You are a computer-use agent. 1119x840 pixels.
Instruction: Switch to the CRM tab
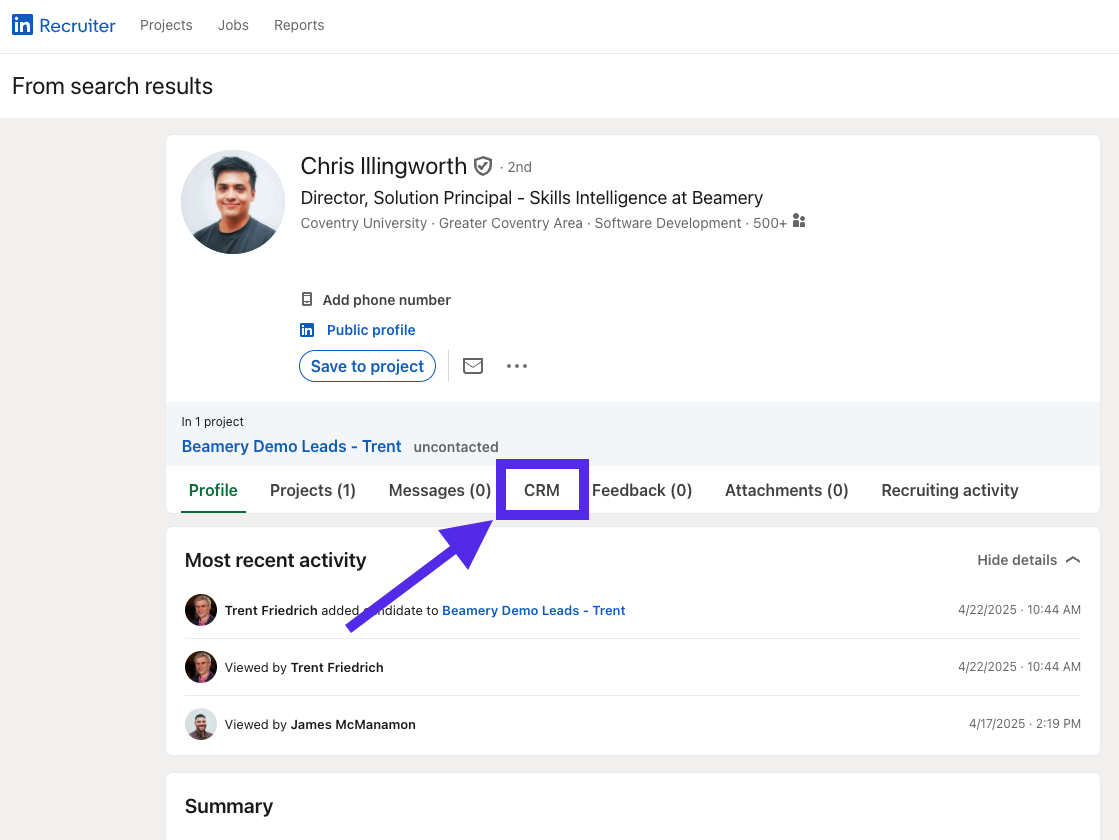(542, 490)
